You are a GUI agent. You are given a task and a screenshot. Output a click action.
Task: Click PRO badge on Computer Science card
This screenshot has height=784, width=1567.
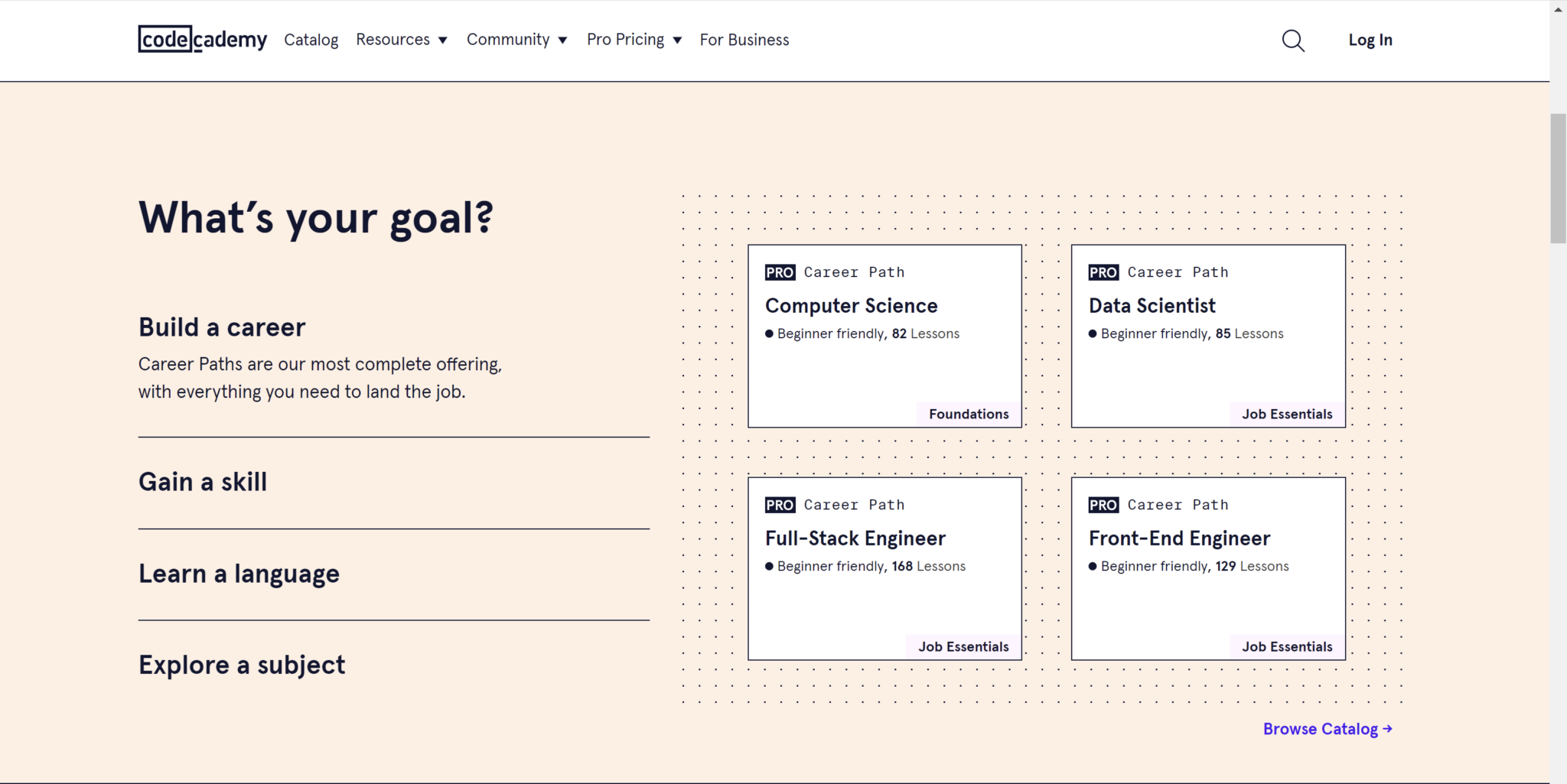click(x=780, y=272)
